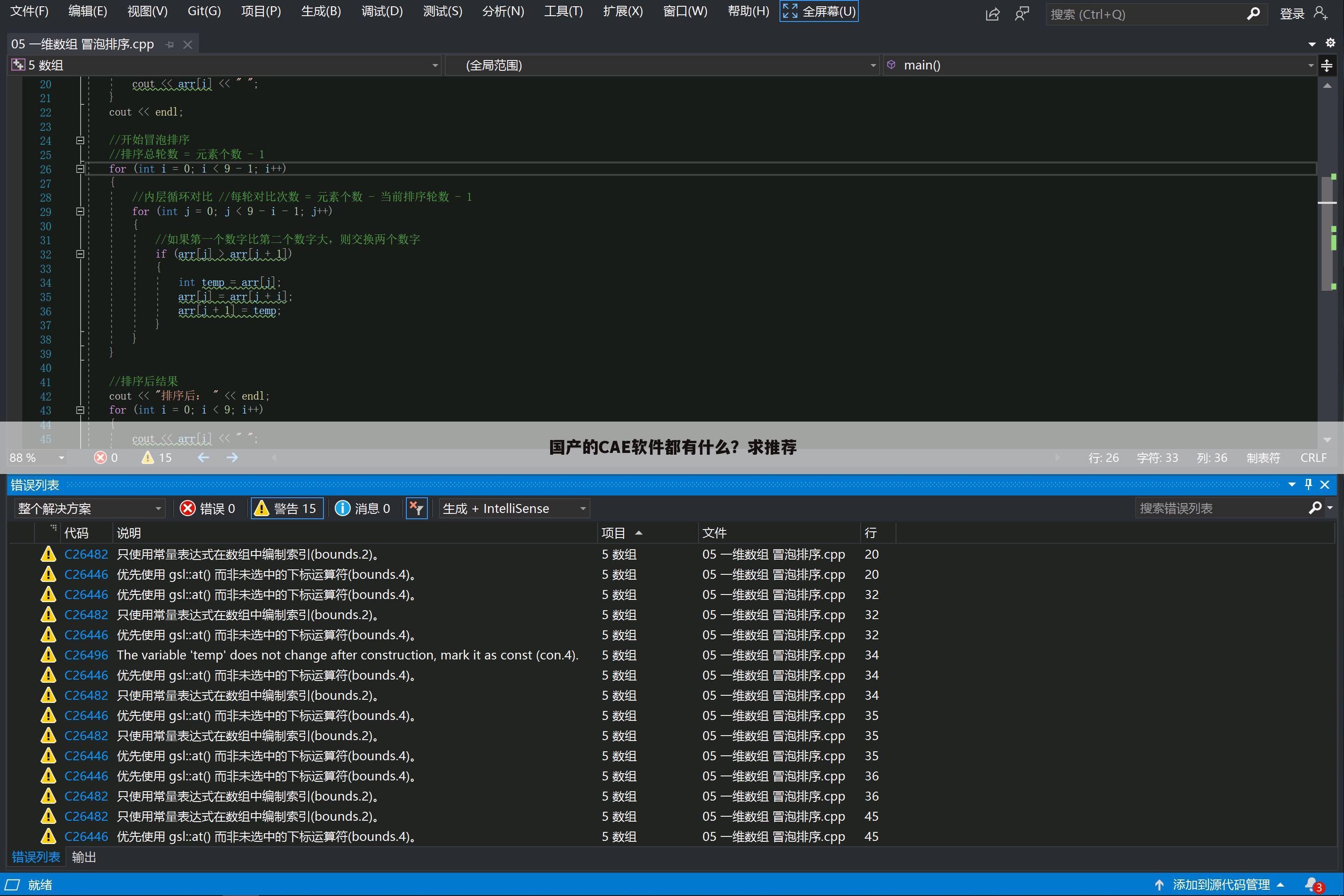Navigate backward with the left arrow

203,458
